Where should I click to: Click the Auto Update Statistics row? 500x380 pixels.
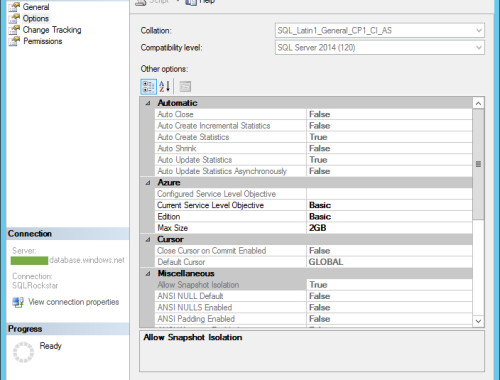click(313, 160)
